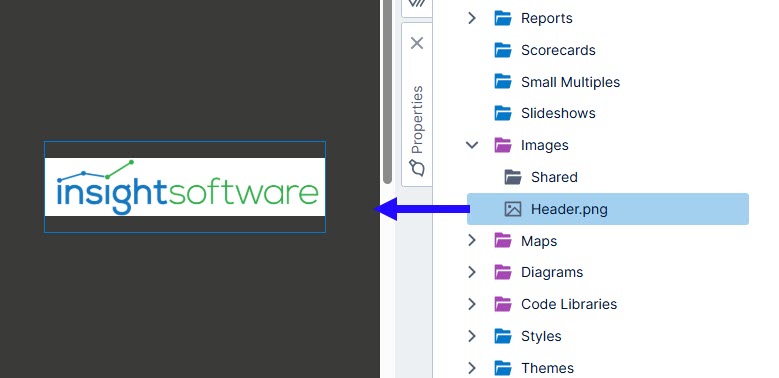
Task: Select the Maps tree label
Action: [539, 241]
